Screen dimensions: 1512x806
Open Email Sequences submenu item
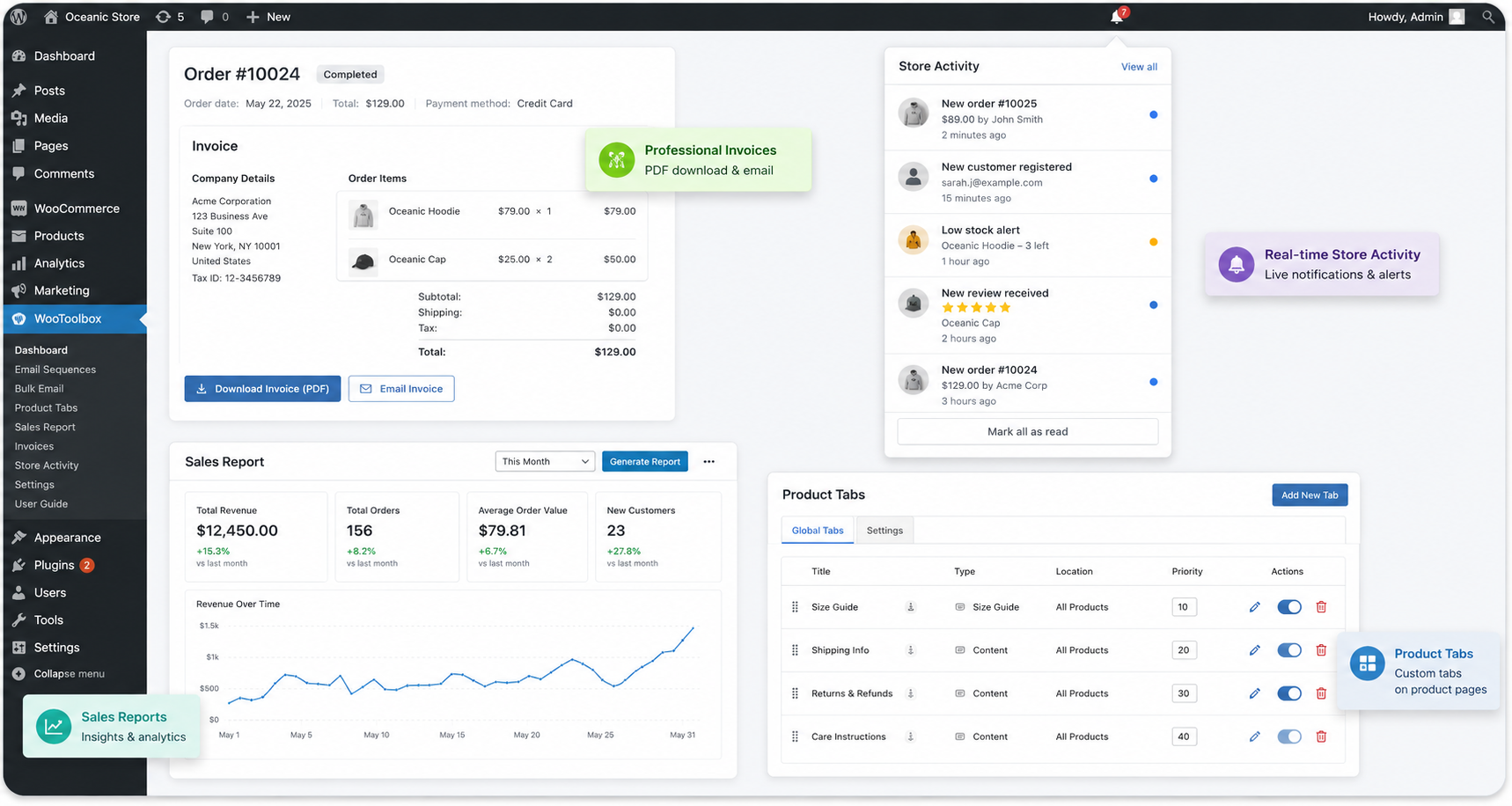[x=55, y=370]
